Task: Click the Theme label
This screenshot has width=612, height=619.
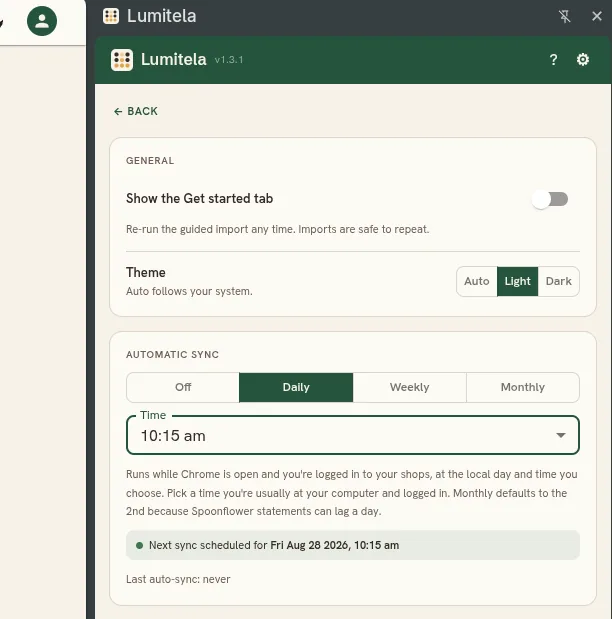Action: pos(146,272)
